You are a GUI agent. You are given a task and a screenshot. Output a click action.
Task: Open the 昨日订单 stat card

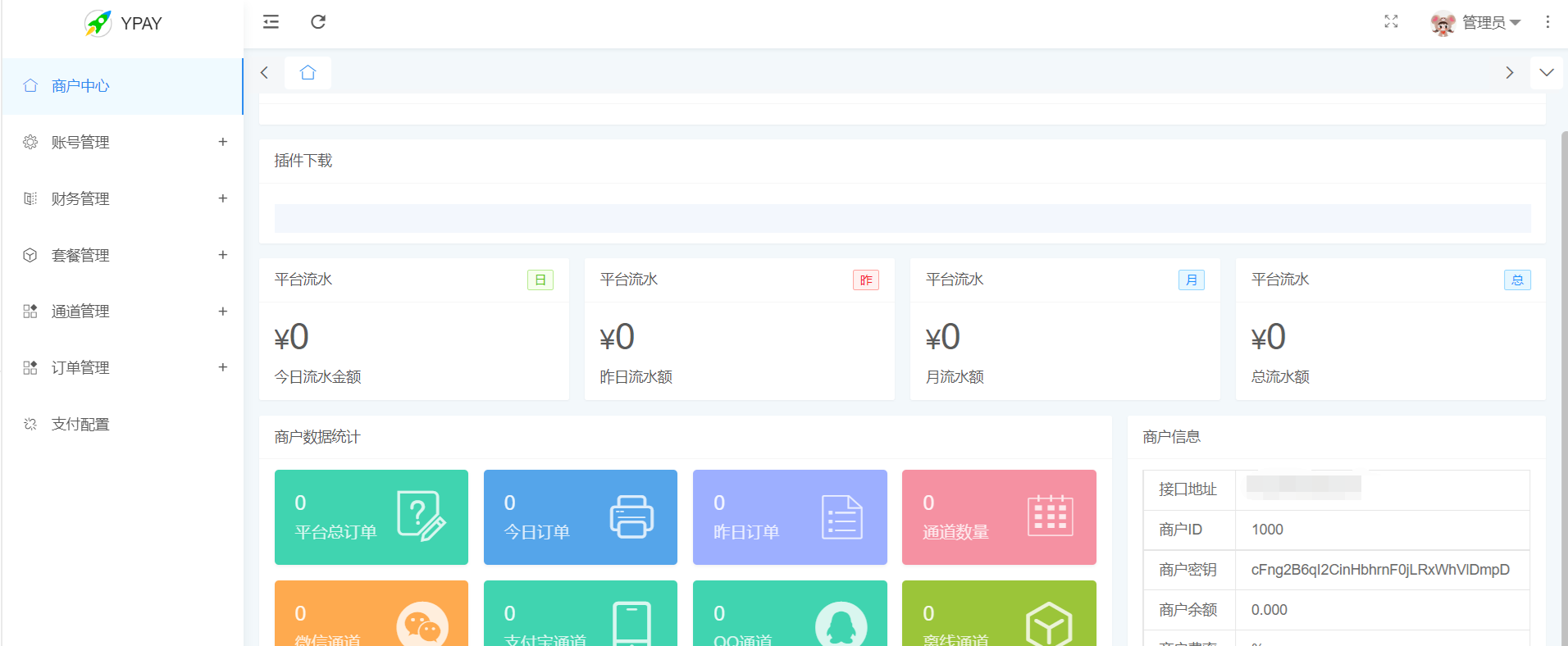[790, 517]
